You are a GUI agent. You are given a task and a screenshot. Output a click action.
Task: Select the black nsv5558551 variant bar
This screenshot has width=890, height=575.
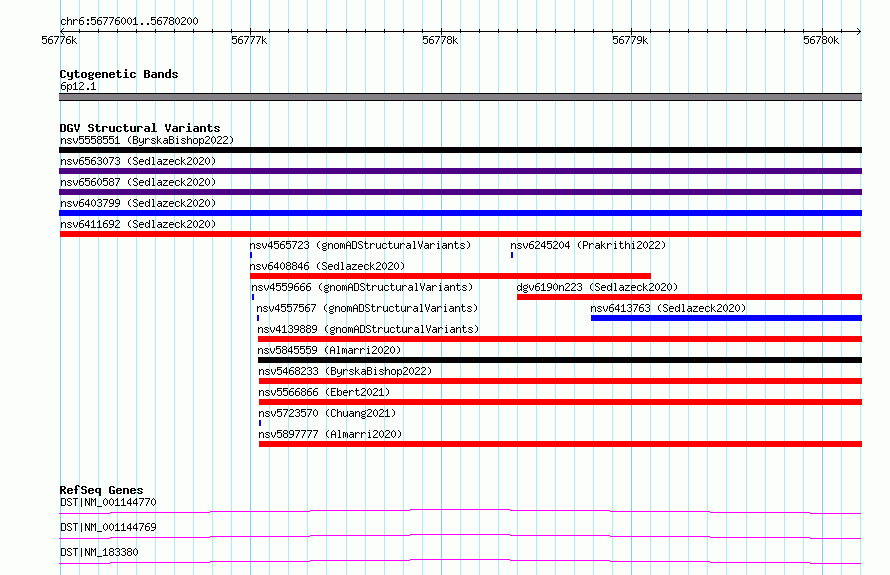(x=460, y=150)
